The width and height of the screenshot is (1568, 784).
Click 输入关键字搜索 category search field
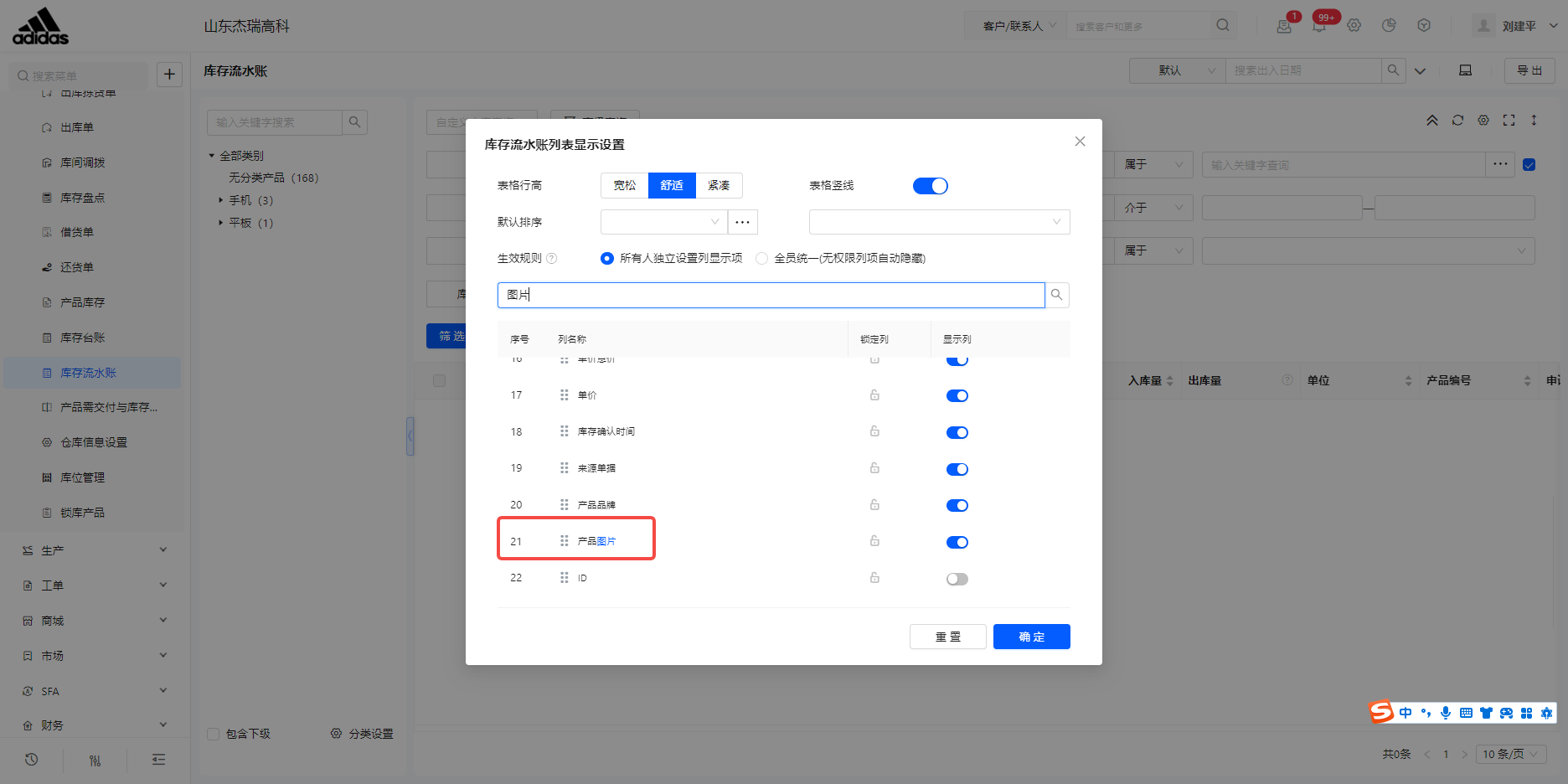pos(275,122)
